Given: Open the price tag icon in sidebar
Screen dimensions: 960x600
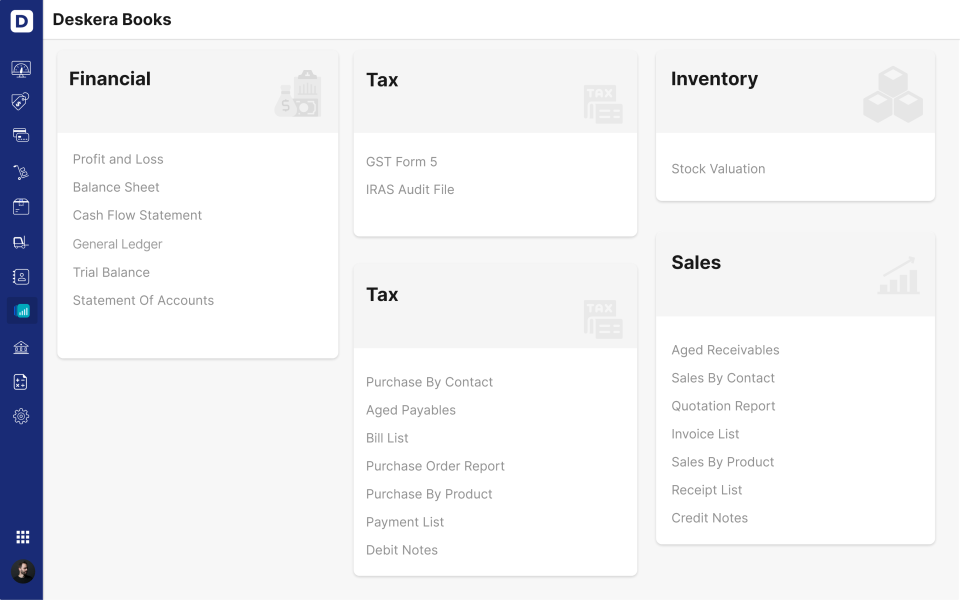Looking at the screenshot, I should coord(21,102).
